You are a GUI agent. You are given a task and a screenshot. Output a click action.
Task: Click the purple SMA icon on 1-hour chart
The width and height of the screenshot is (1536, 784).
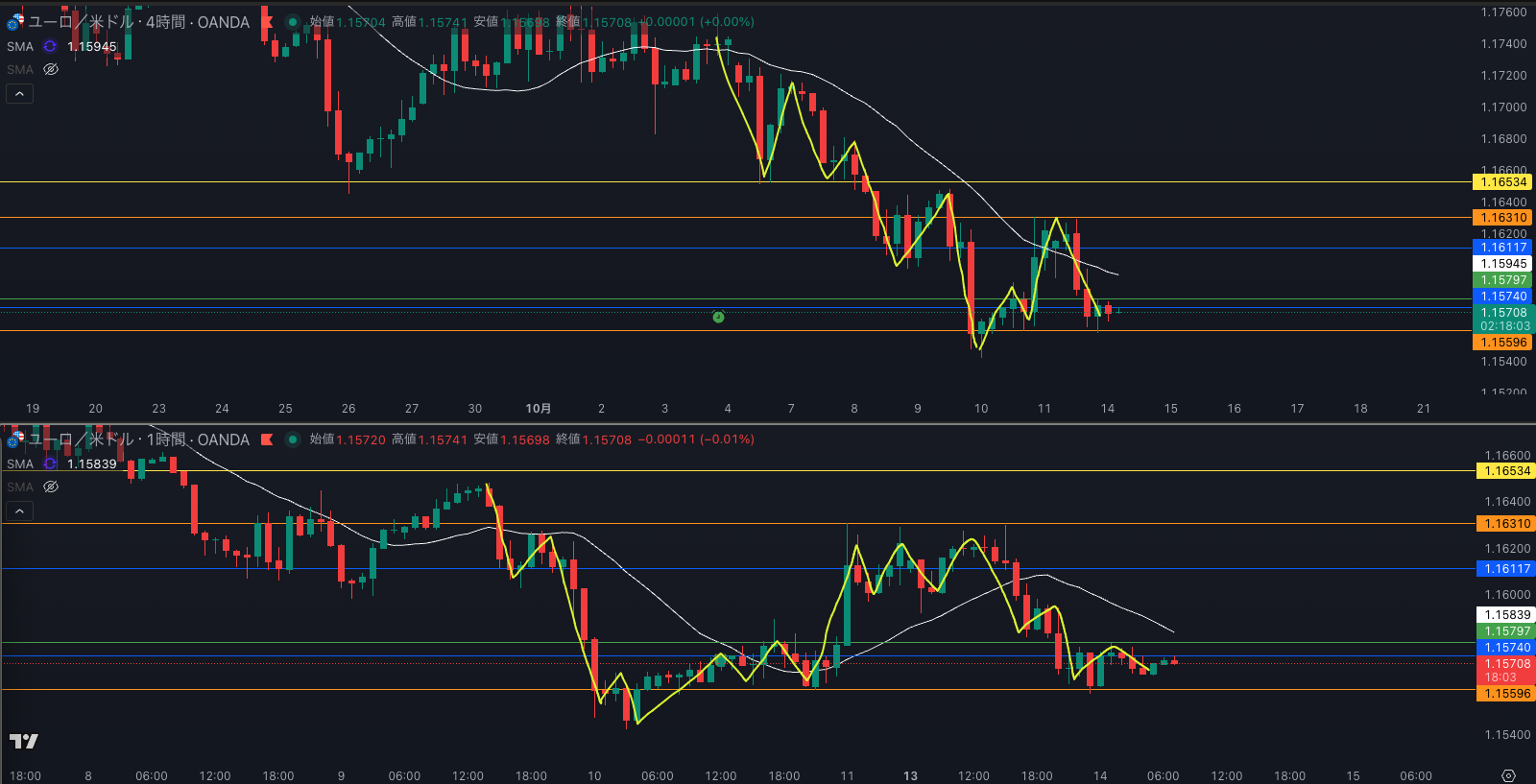click(x=50, y=463)
